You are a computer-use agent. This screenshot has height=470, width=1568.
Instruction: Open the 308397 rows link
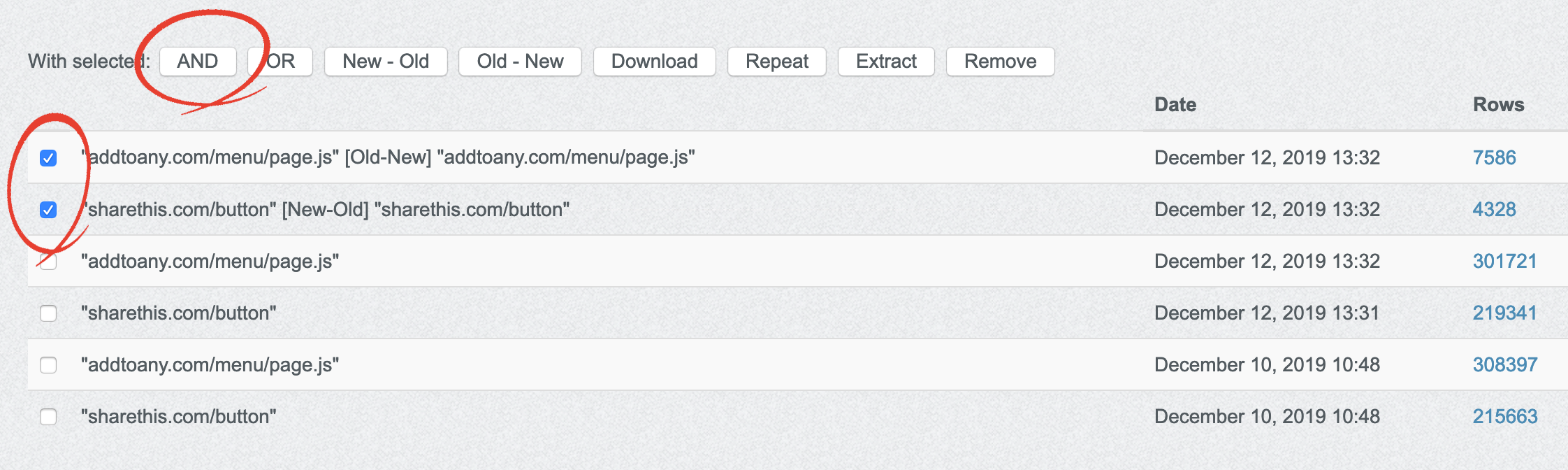(x=1504, y=365)
